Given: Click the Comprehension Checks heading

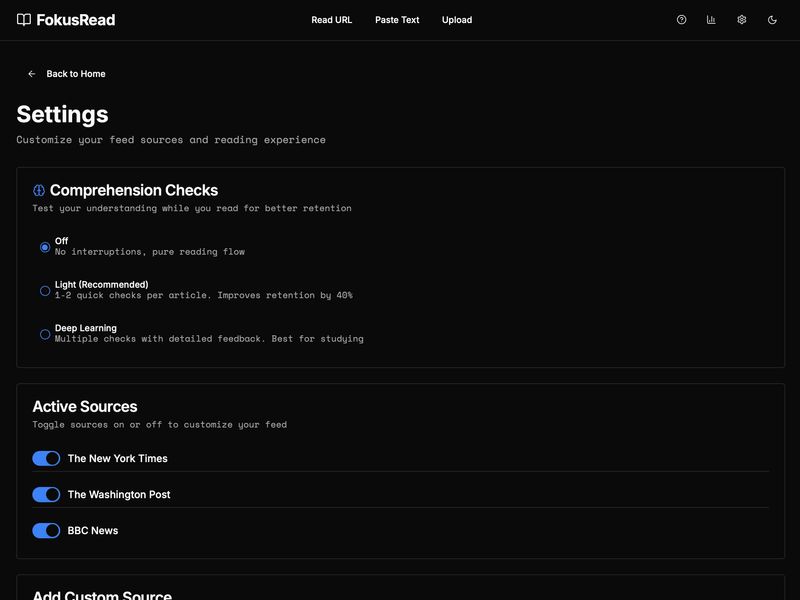Looking at the screenshot, I should coord(134,190).
